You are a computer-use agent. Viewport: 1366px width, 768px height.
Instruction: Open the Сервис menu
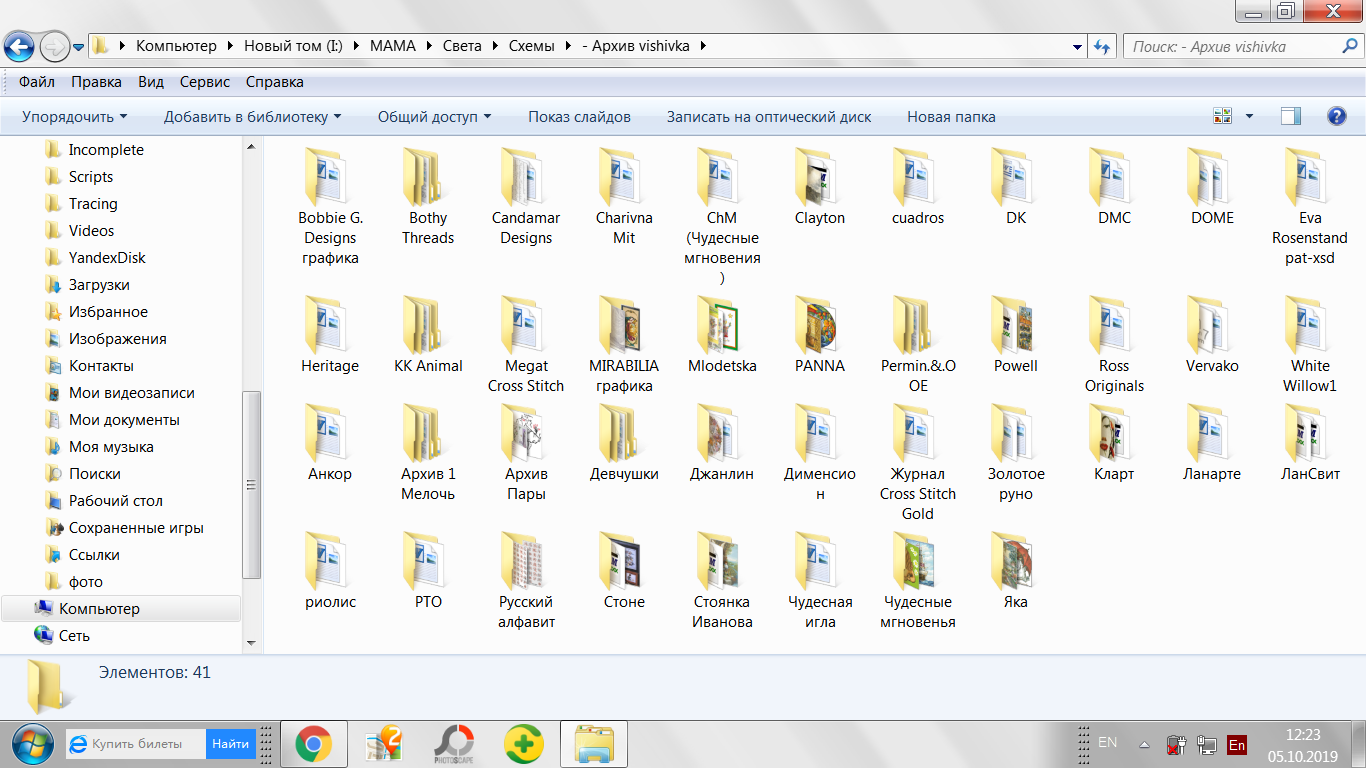[x=205, y=82]
